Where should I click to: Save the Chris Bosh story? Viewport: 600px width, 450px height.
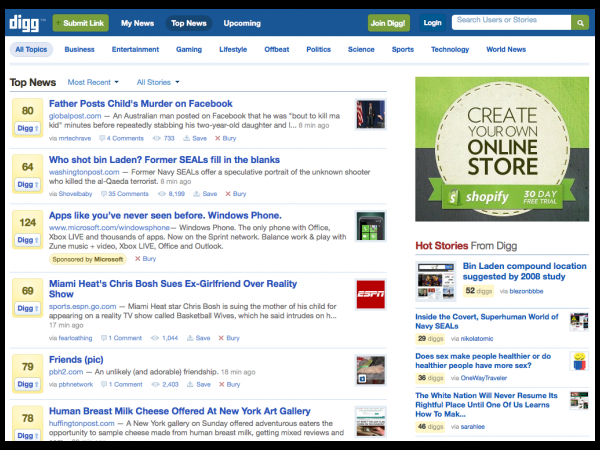[199, 338]
